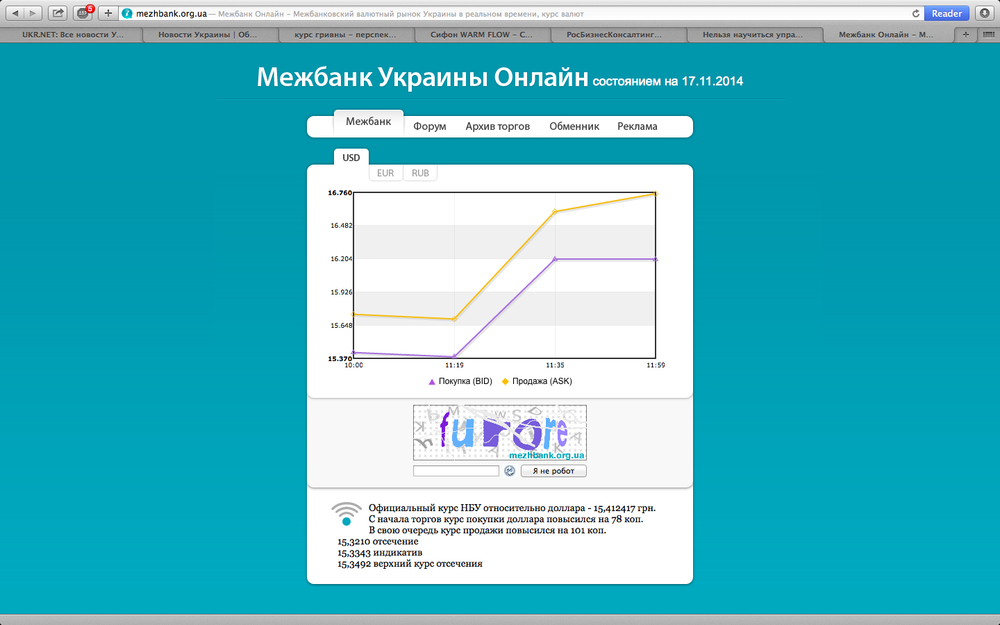Show all tabs icon at tab bar end
Image resolution: width=1000 pixels, height=625 pixels.
[x=989, y=34]
